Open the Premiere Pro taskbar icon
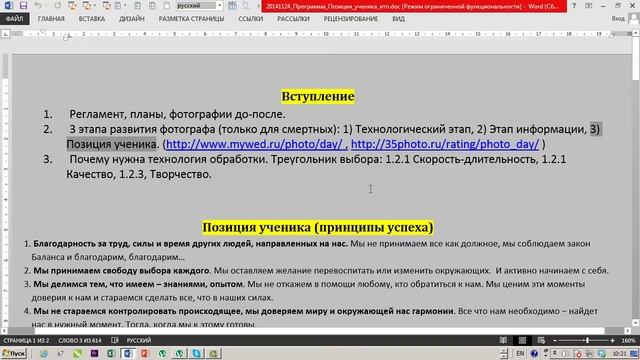The width and height of the screenshot is (640, 360). 94,353
